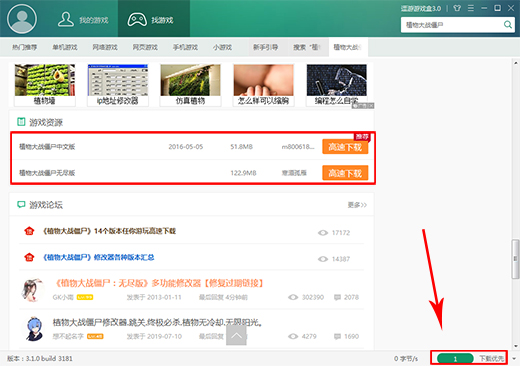Open the skin shirt icon
The image size is (520, 366).
(x=457, y=8)
